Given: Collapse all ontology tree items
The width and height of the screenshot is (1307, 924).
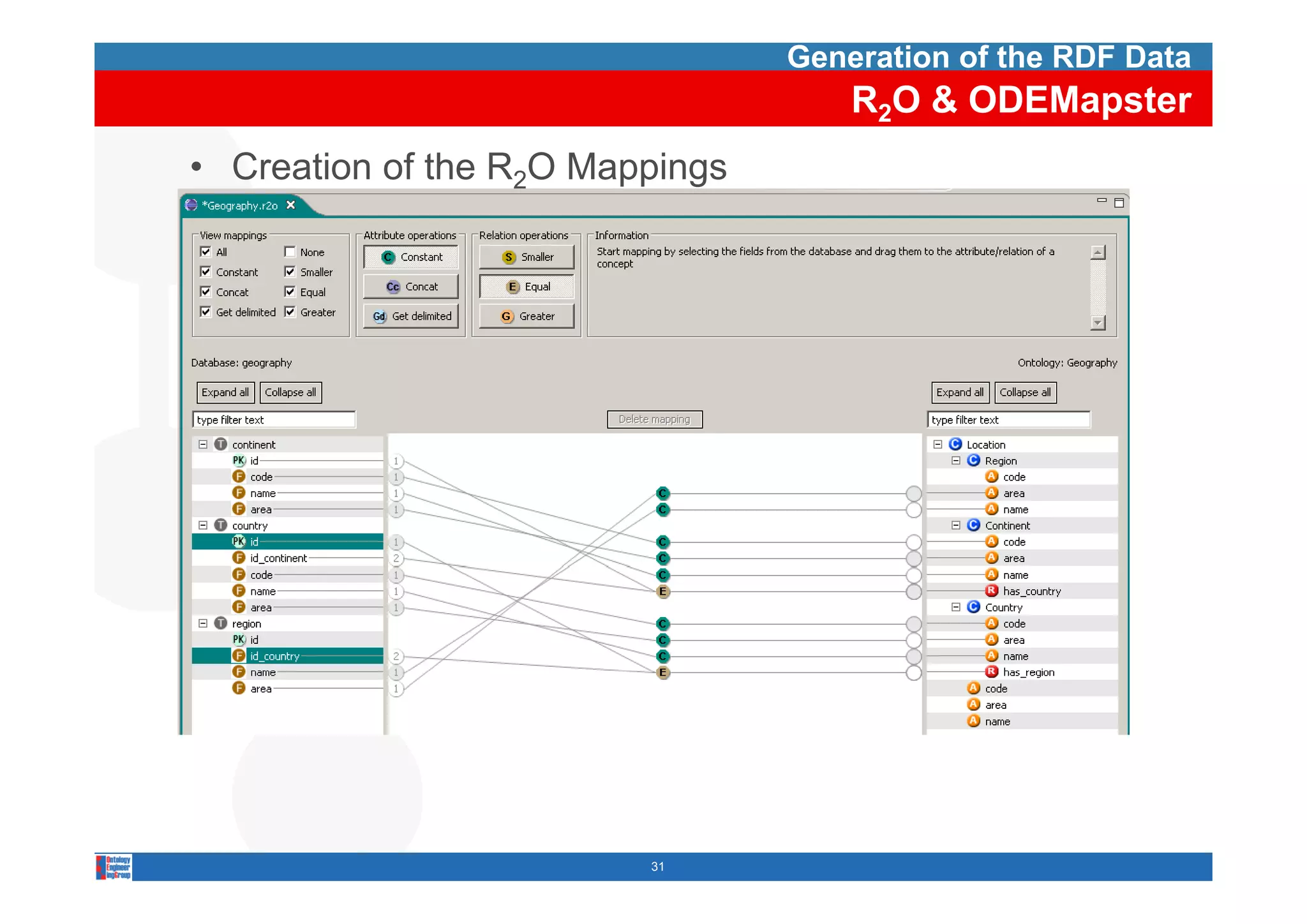Looking at the screenshot, I should point(1025,392).
